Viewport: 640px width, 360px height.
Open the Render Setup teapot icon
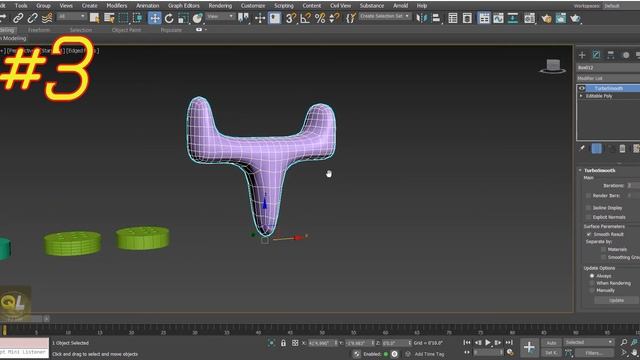tap(547, 18)
